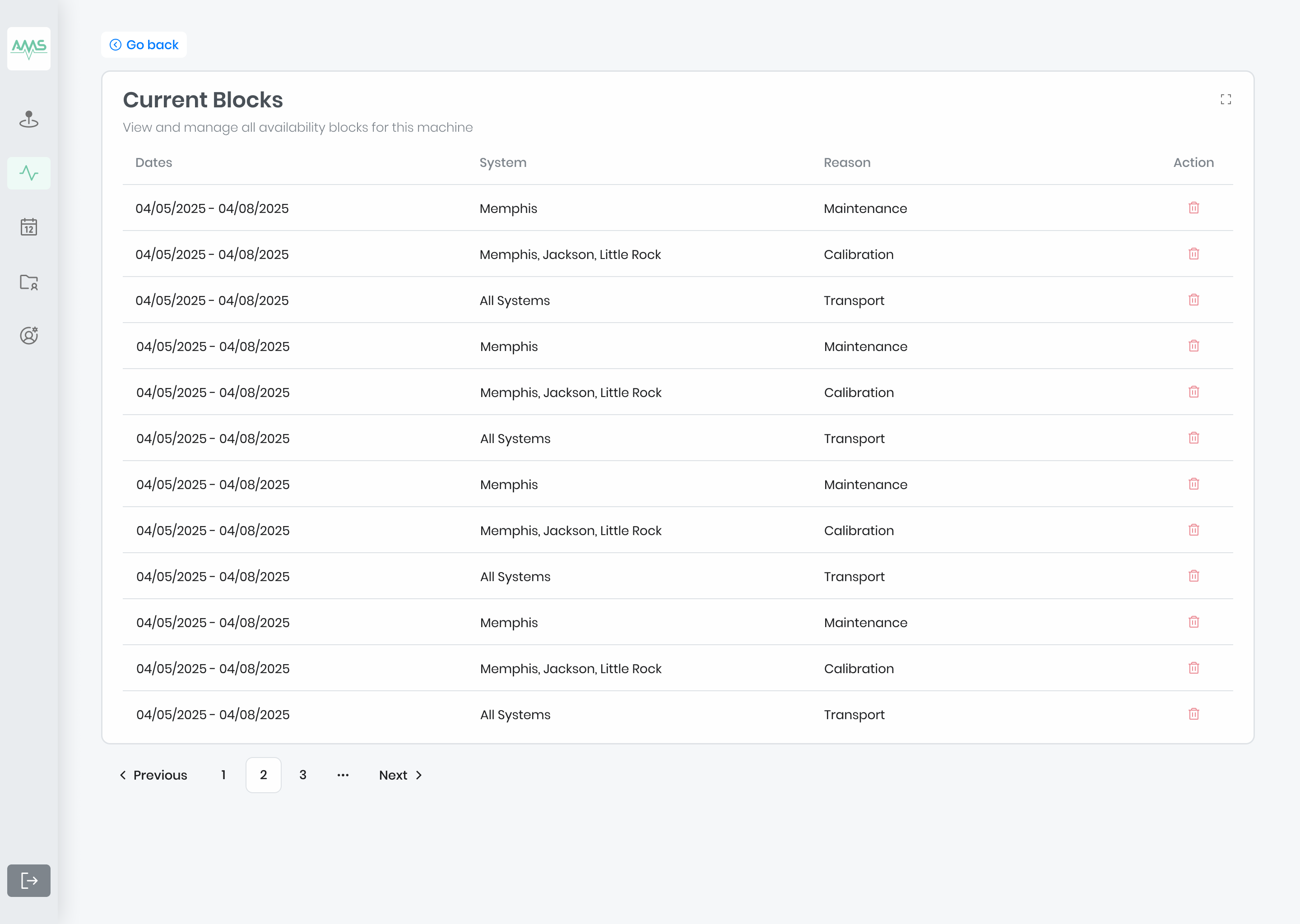Click the Dates column header
This screenshot has height=924, width=1300.
(153, 163)
